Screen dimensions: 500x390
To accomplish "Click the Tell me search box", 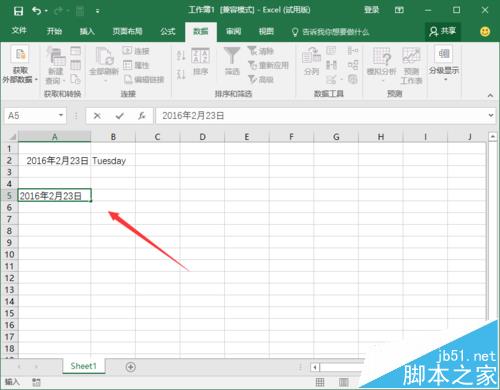I will point(330,32).
